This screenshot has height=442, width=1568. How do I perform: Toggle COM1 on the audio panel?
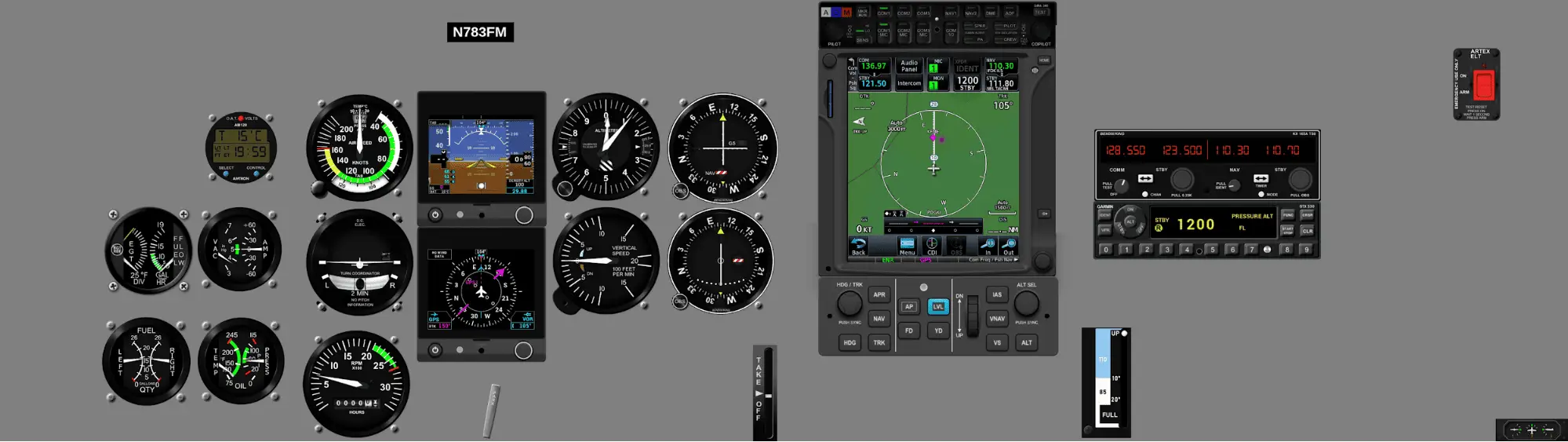[x=884, y=13]
